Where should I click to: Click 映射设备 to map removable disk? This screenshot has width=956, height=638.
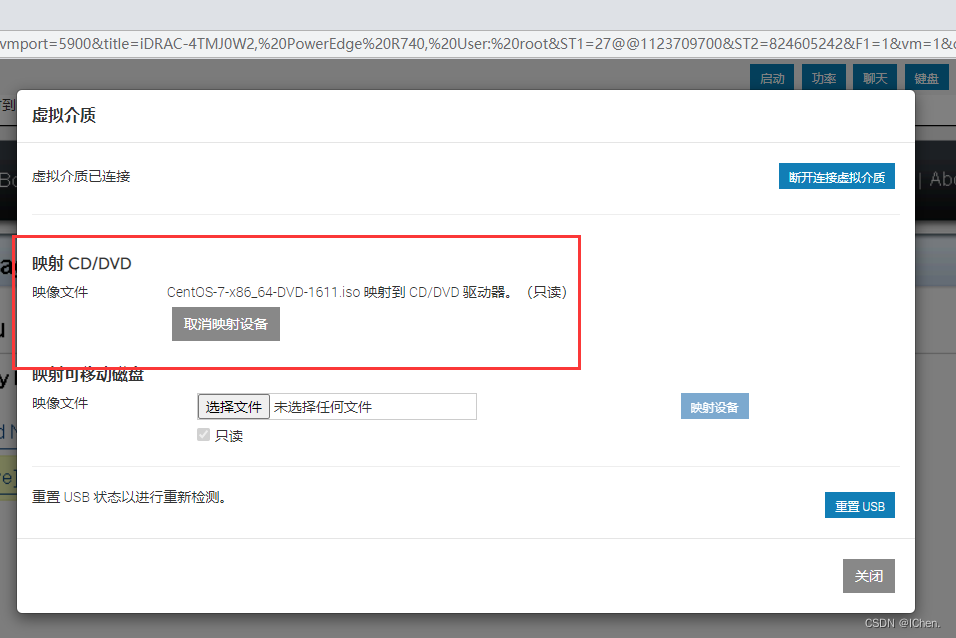(x=714, y=405)
